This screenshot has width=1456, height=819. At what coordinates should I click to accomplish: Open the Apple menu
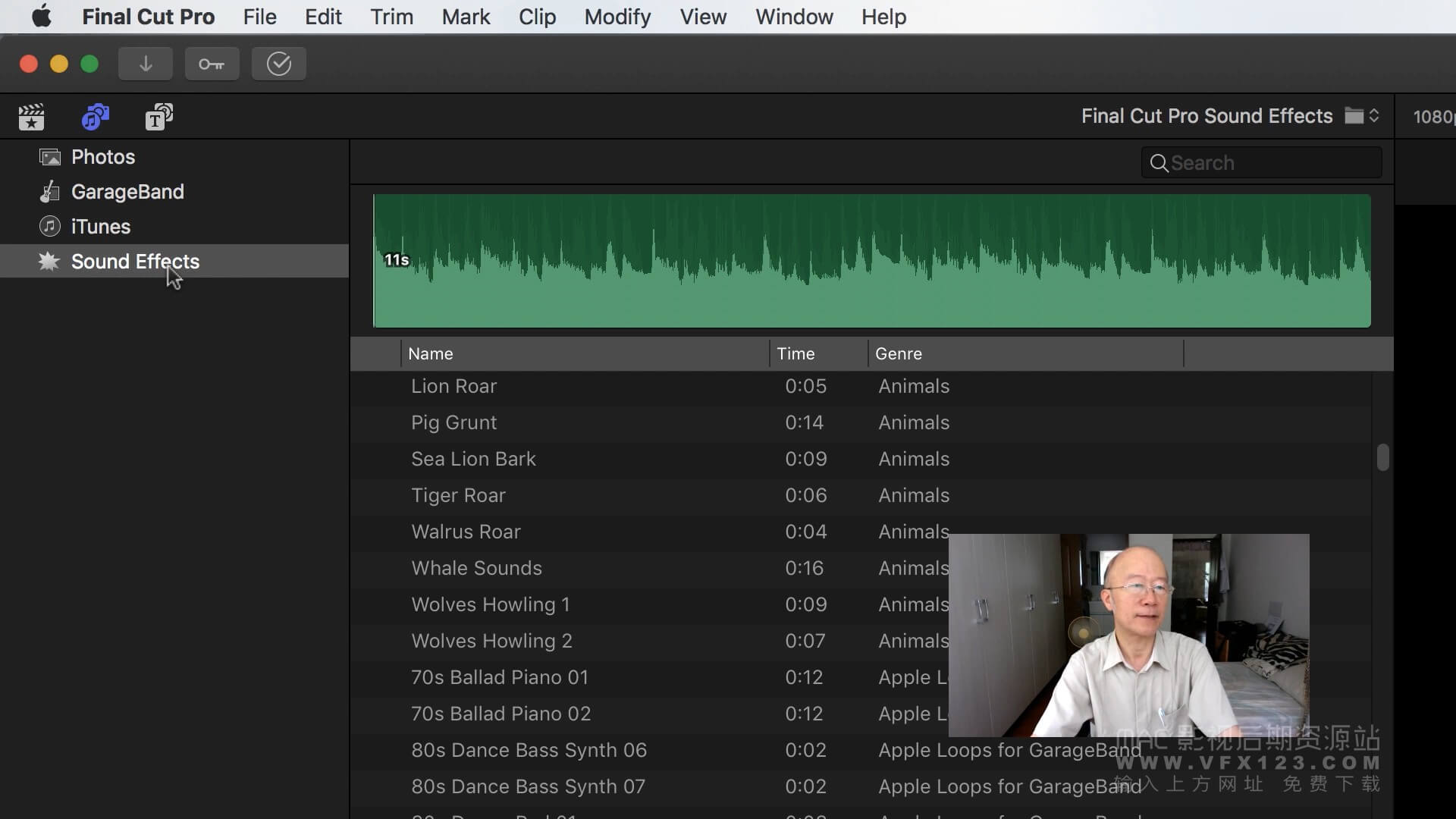point(42,16)
